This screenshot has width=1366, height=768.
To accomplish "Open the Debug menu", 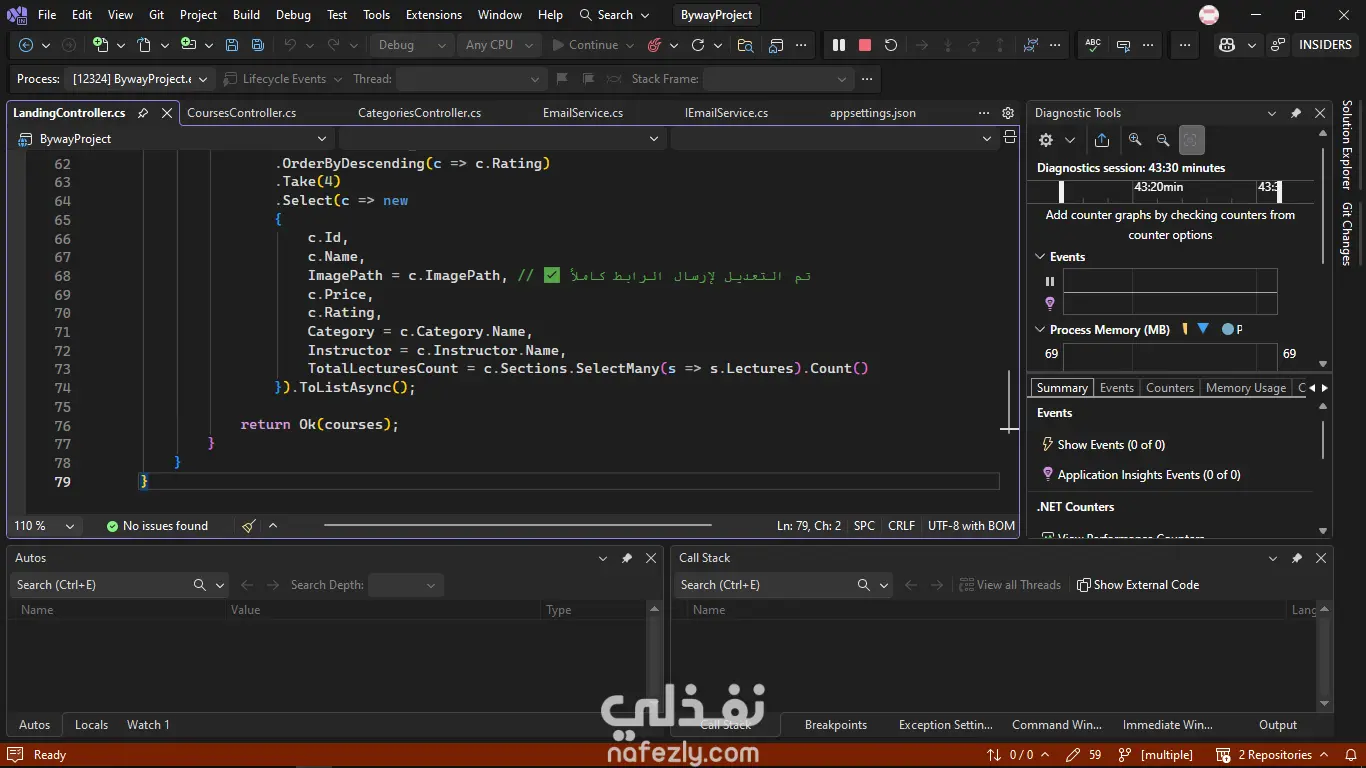I will [293, 15].
